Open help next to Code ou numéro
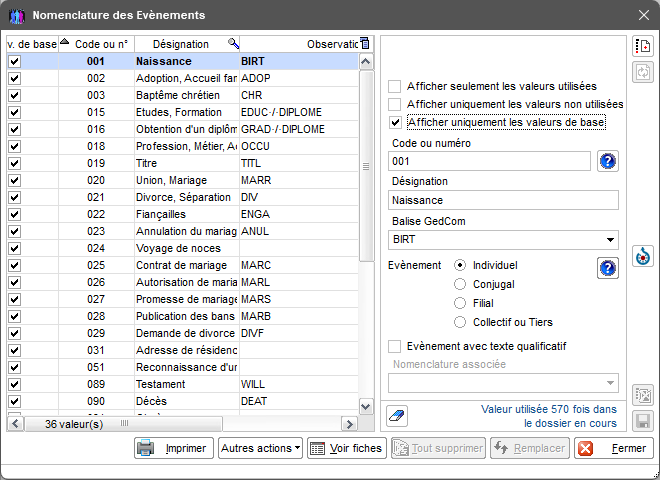660x480 pixels. pyautogui.click(x=607, y=161)
